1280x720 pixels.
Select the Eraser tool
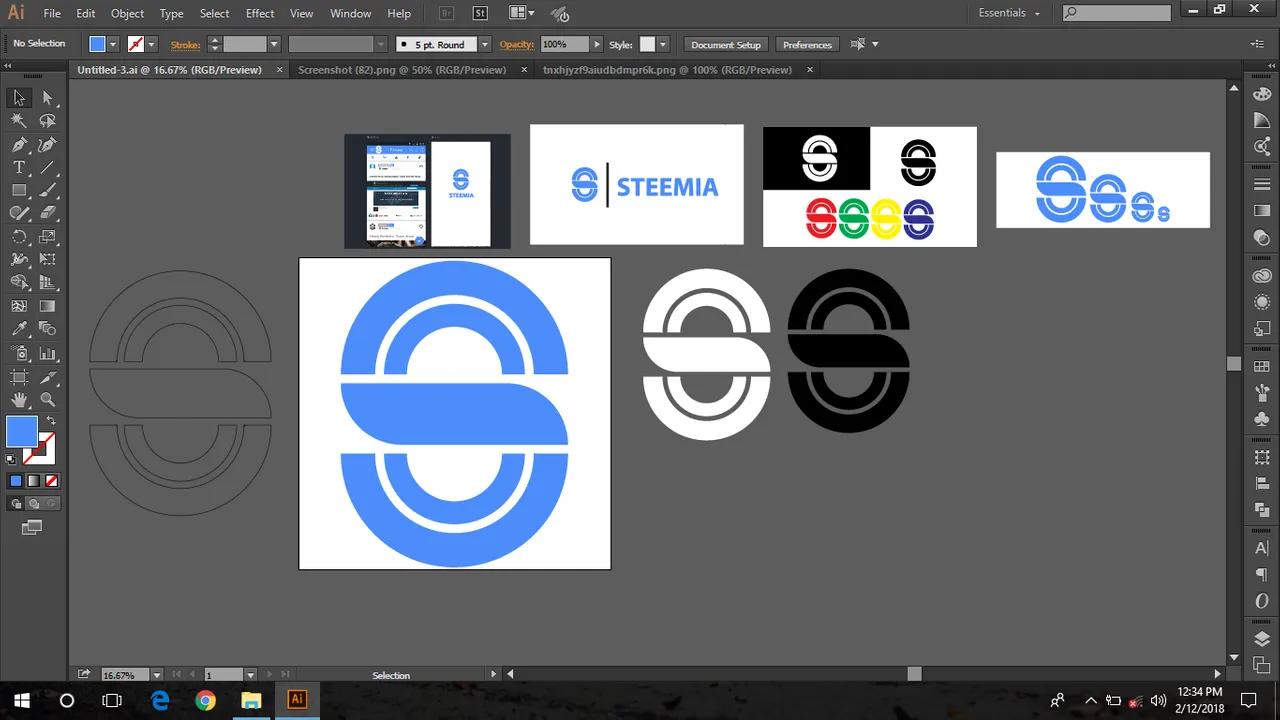(x=47, y=213)
